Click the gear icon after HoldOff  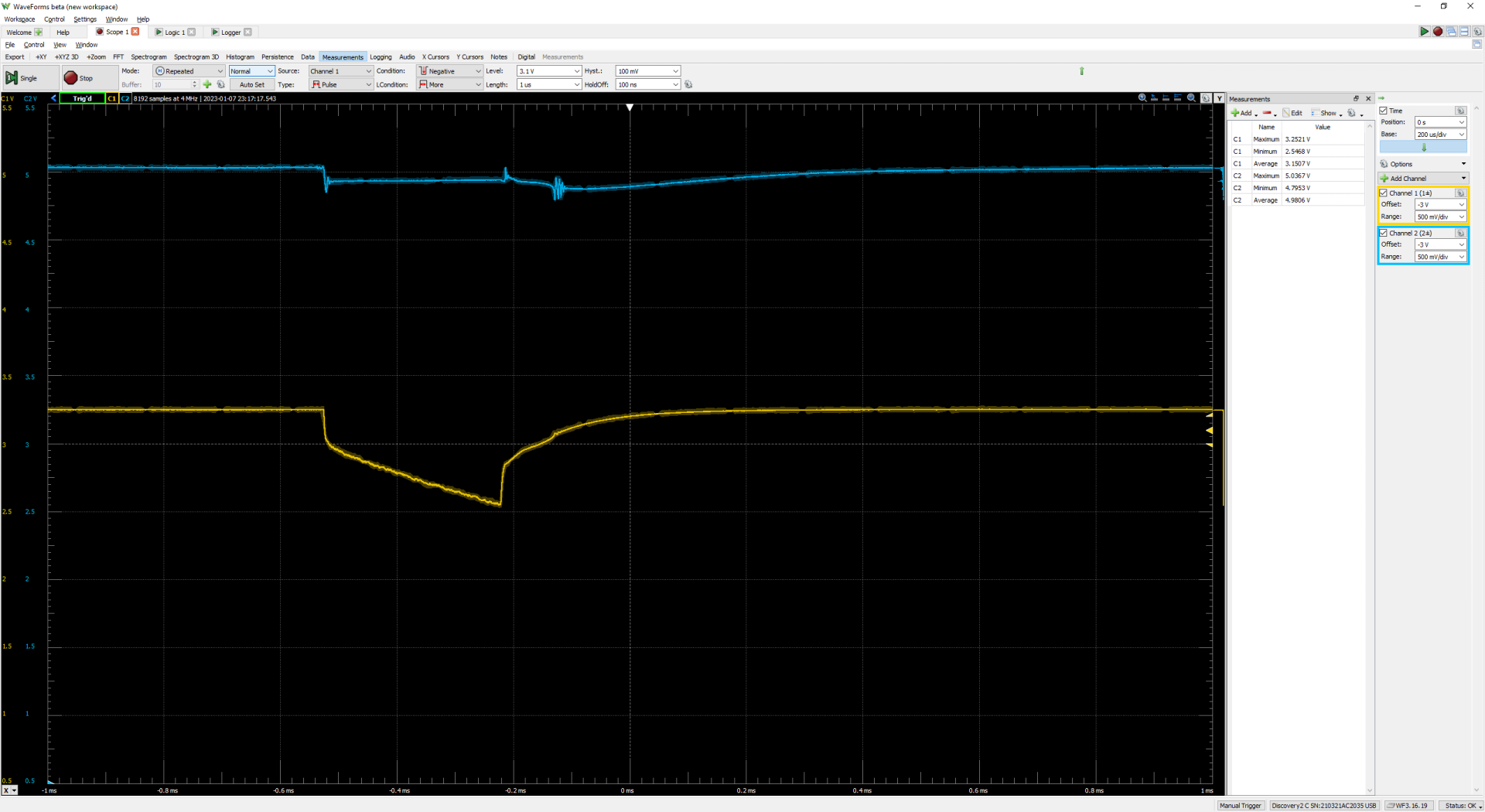[x=688, y=84]
